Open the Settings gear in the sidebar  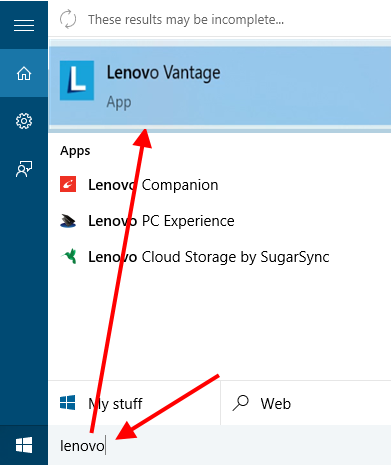[x=24, y=121]
